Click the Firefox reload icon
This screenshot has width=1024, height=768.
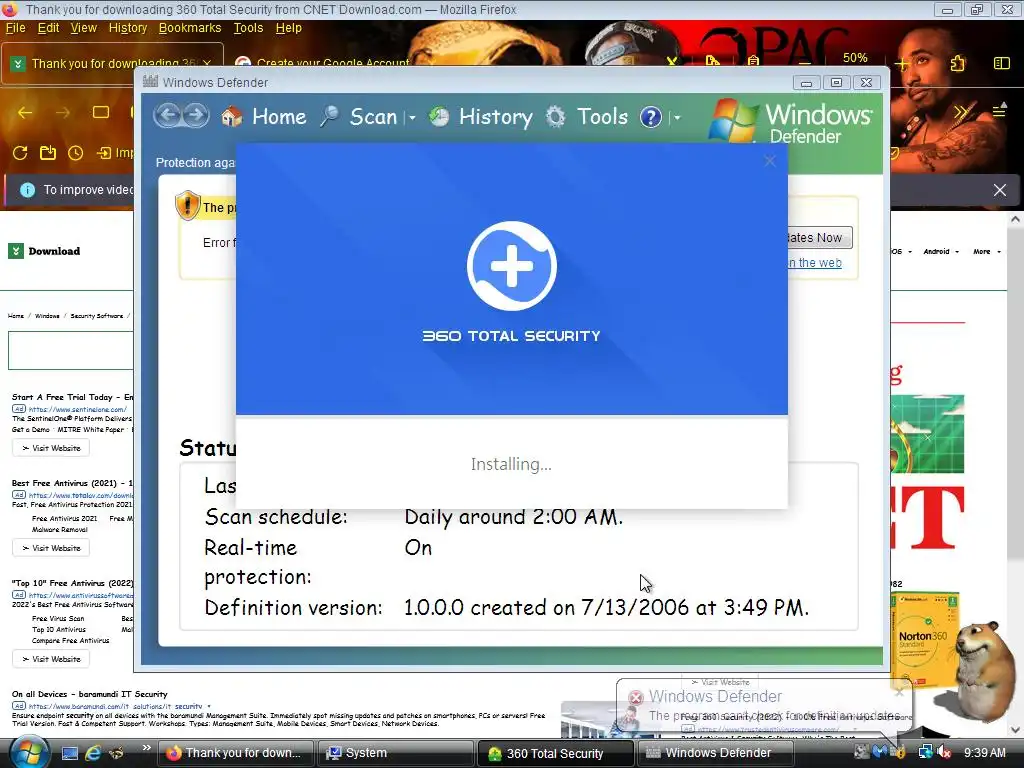[20, 153]
